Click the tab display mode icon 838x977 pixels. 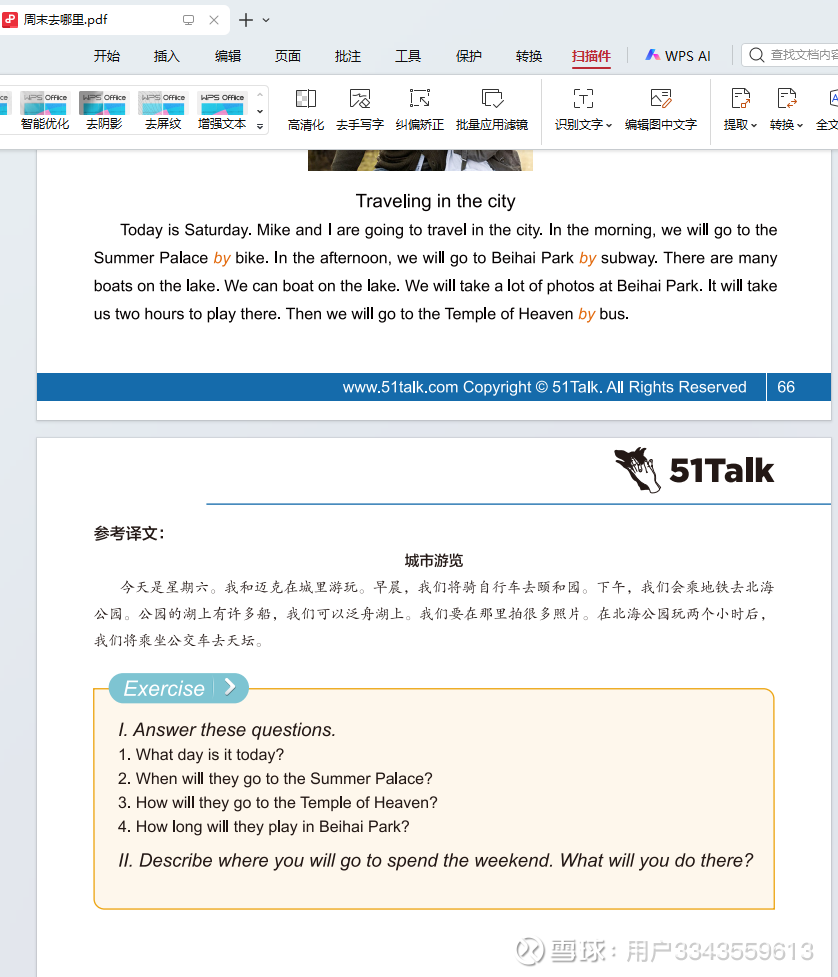(x=188, y=20)
